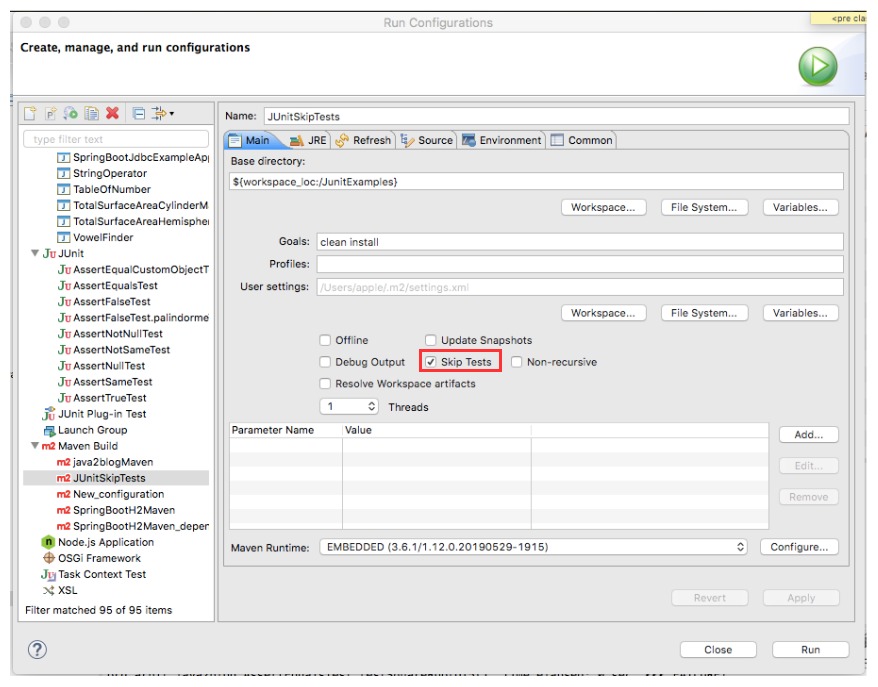Select the java2blogMaven configuration
This screenshot has width=878, height=687.
pos(105,462)
